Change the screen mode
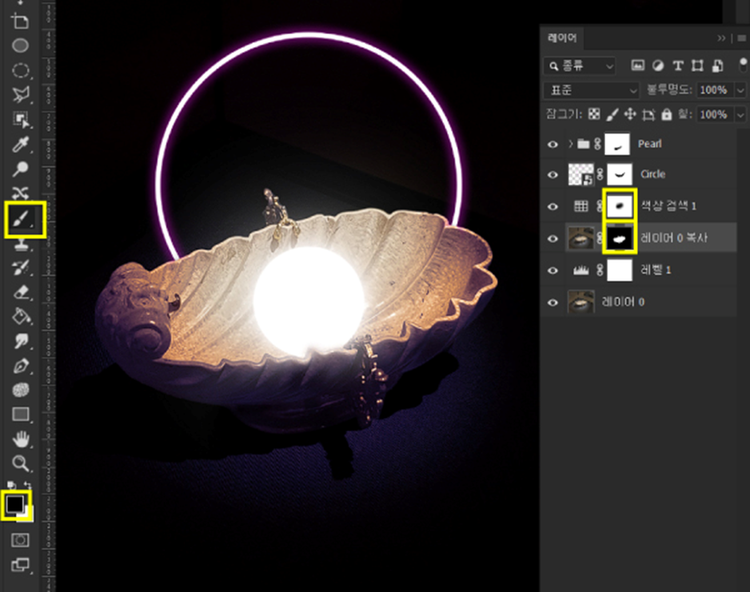 click(x=20, y=564)
